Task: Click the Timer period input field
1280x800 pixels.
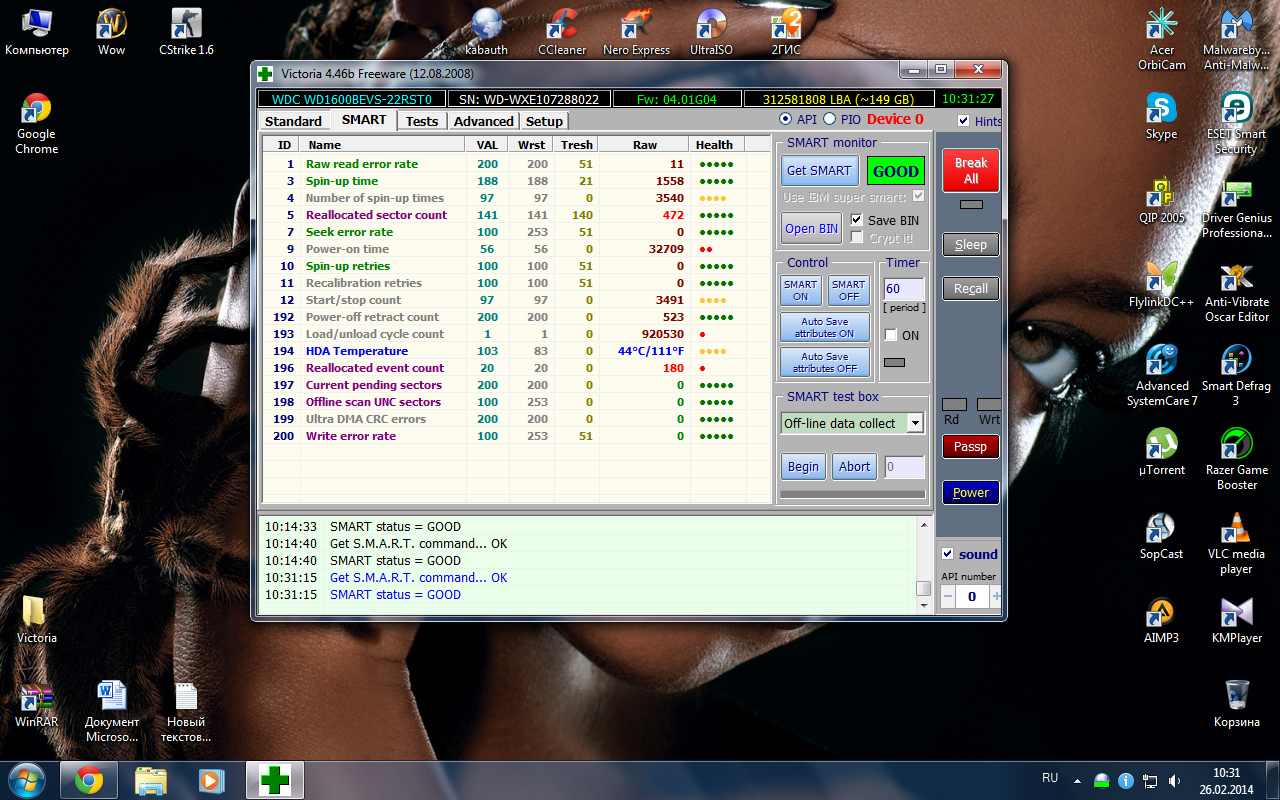Action: click(x=904, y=289)
